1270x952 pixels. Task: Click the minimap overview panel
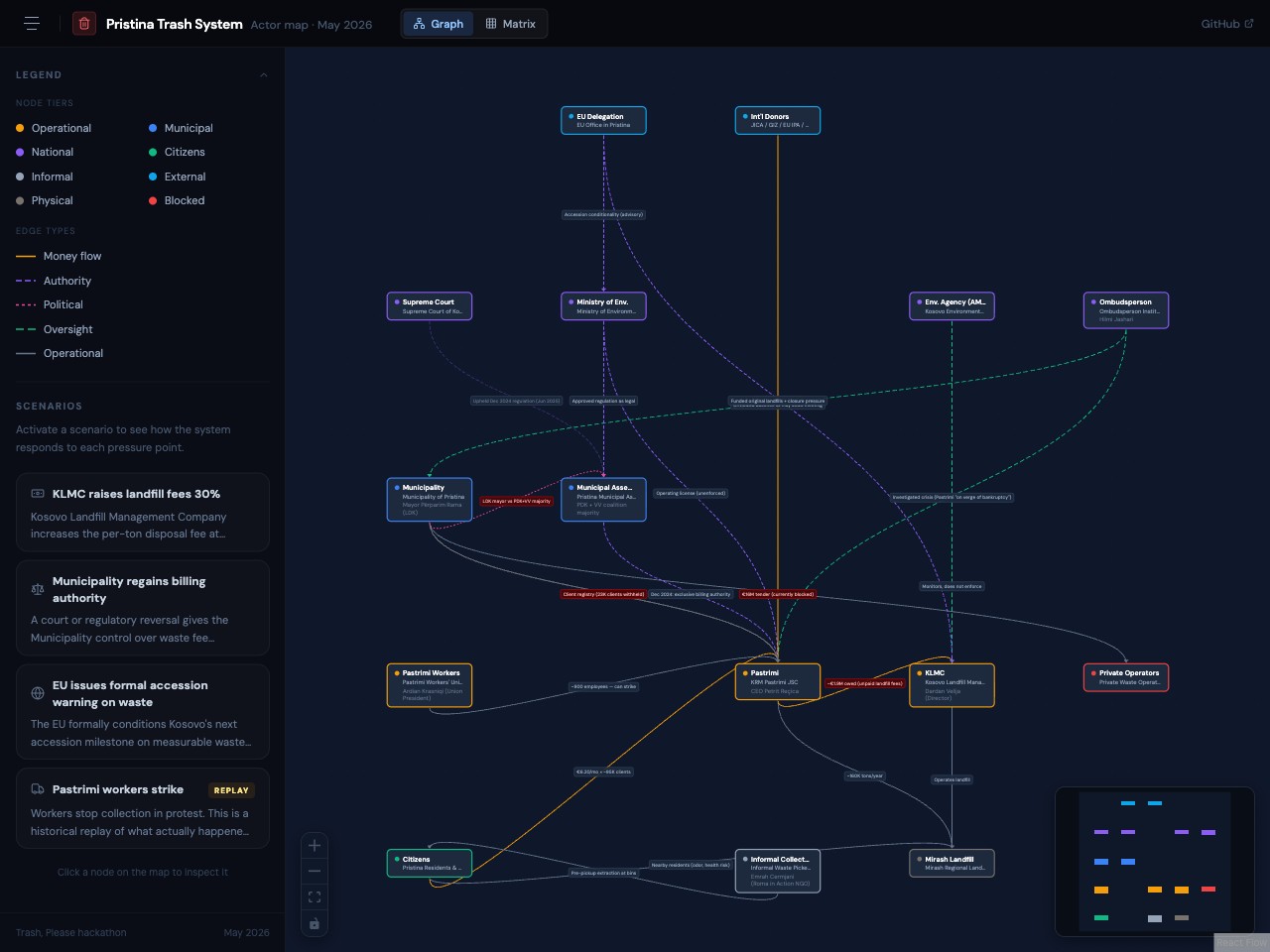coord(1155,861)
